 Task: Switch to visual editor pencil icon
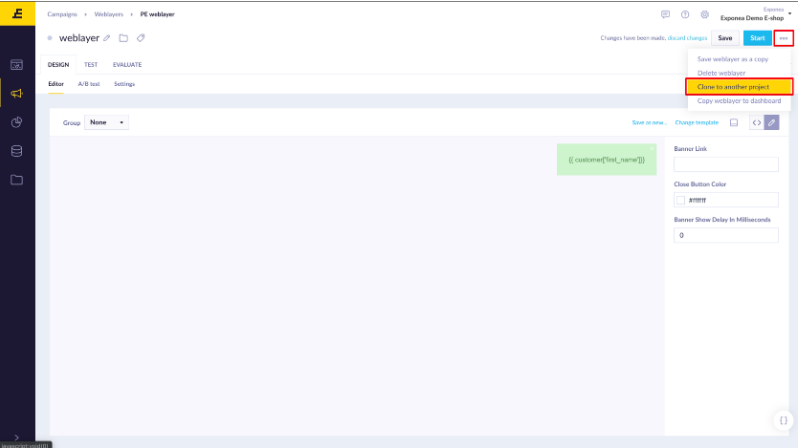[x=772, y=123]
